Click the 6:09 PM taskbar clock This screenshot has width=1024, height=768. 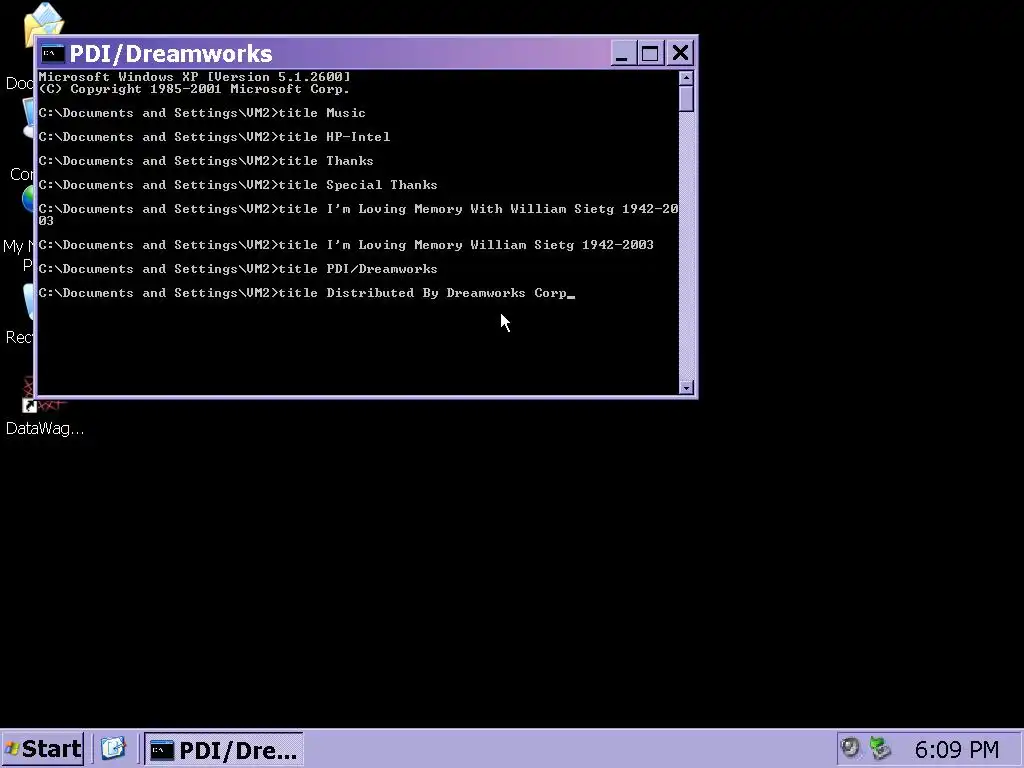tap(957, 750)
